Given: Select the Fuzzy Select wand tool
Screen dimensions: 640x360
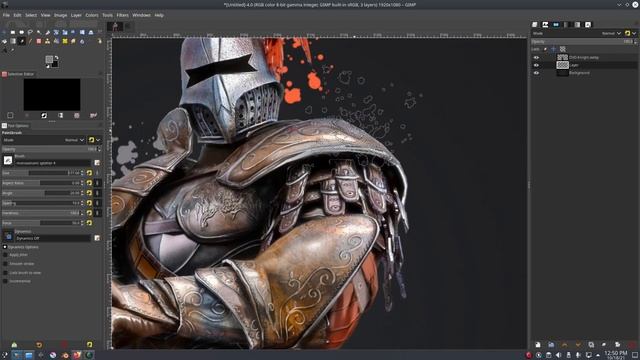Looking at the screenshot, I should [39, 32].
